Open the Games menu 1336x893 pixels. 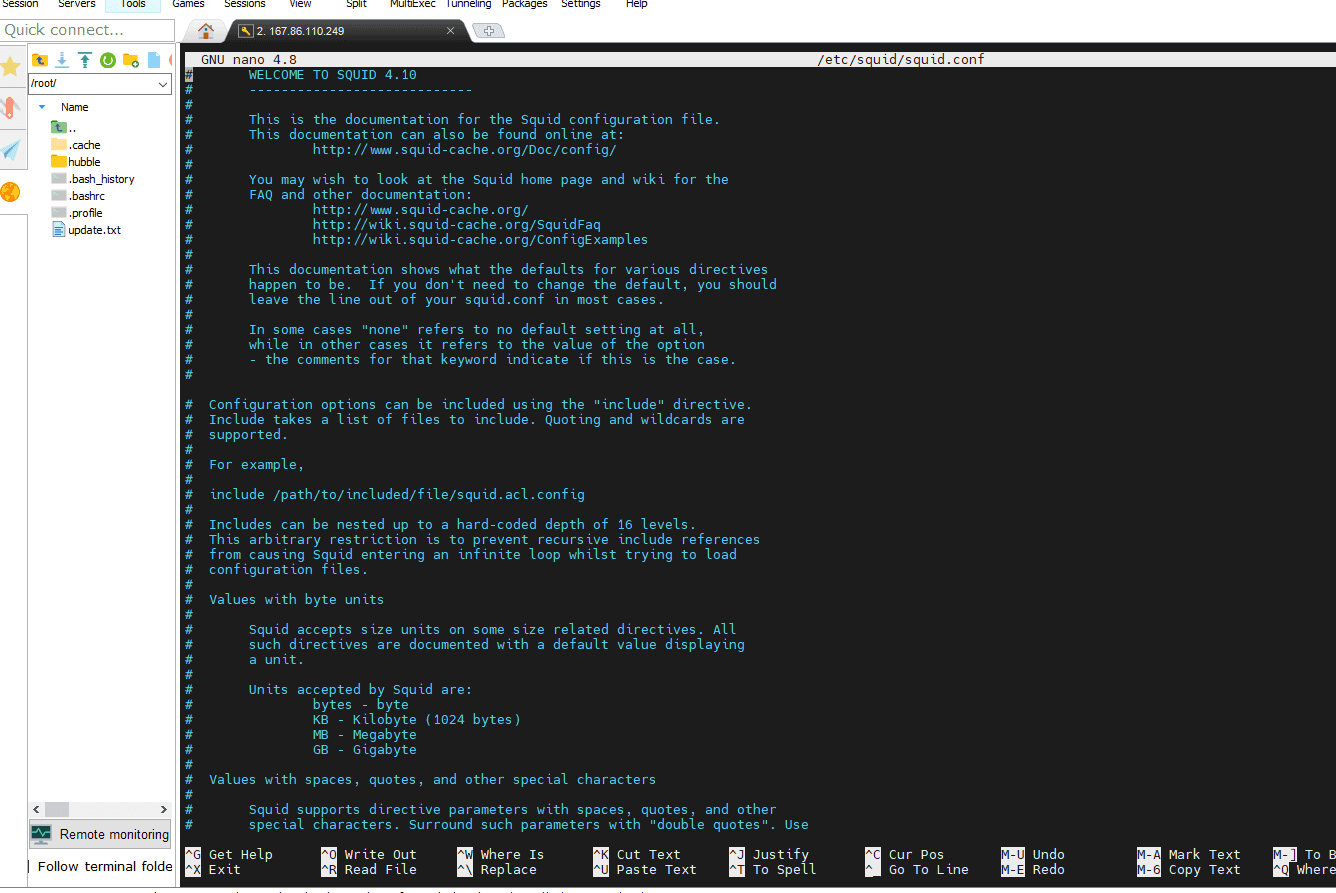[188, 4]
